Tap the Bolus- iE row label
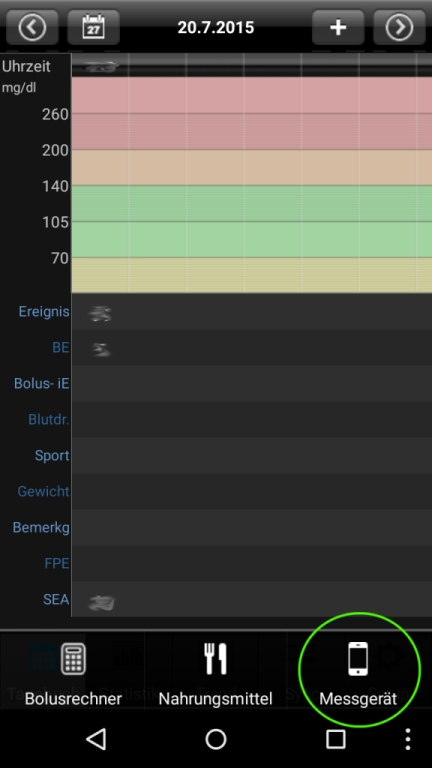The height and width of the screenshot is (768, 432). pos(42,384)
